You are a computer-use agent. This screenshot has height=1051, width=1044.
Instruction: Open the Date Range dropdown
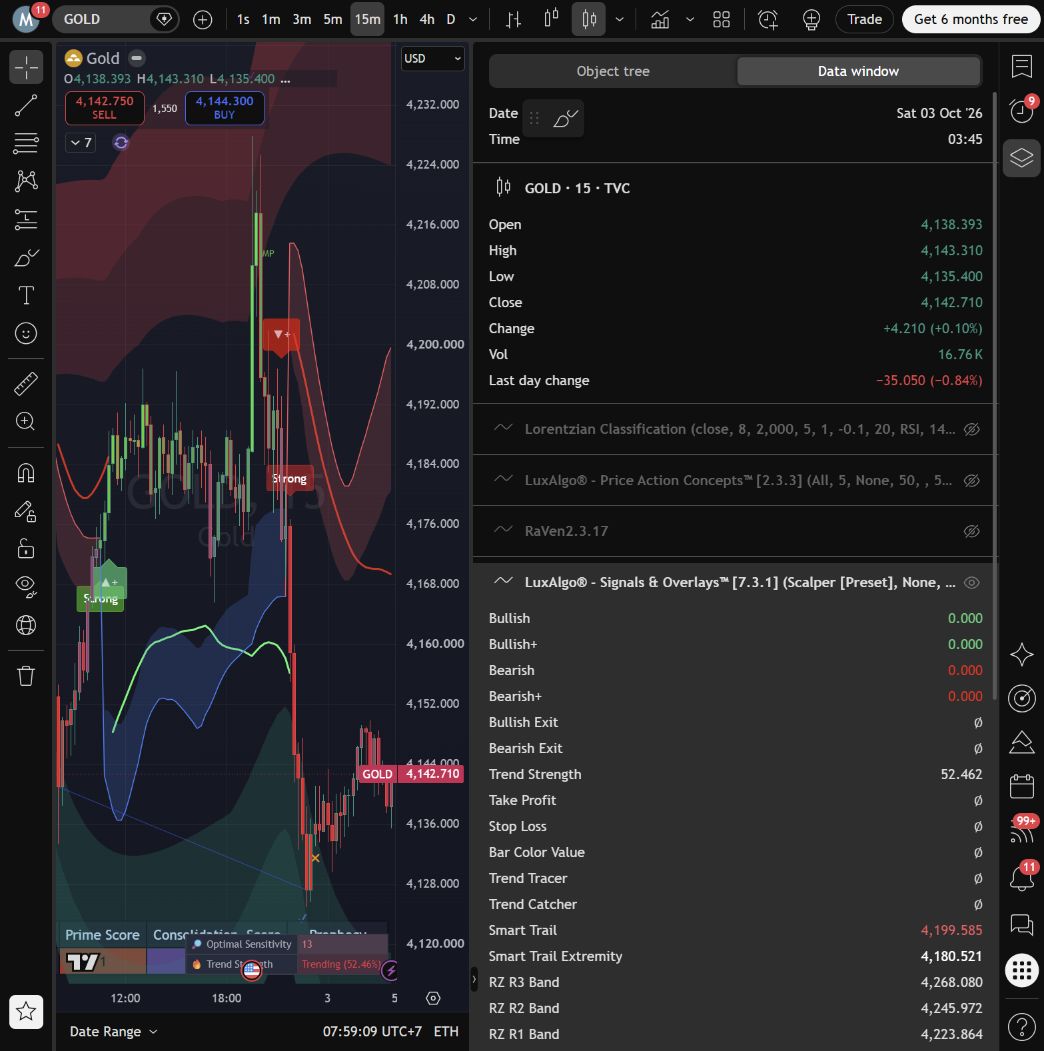pos(113,1031)
